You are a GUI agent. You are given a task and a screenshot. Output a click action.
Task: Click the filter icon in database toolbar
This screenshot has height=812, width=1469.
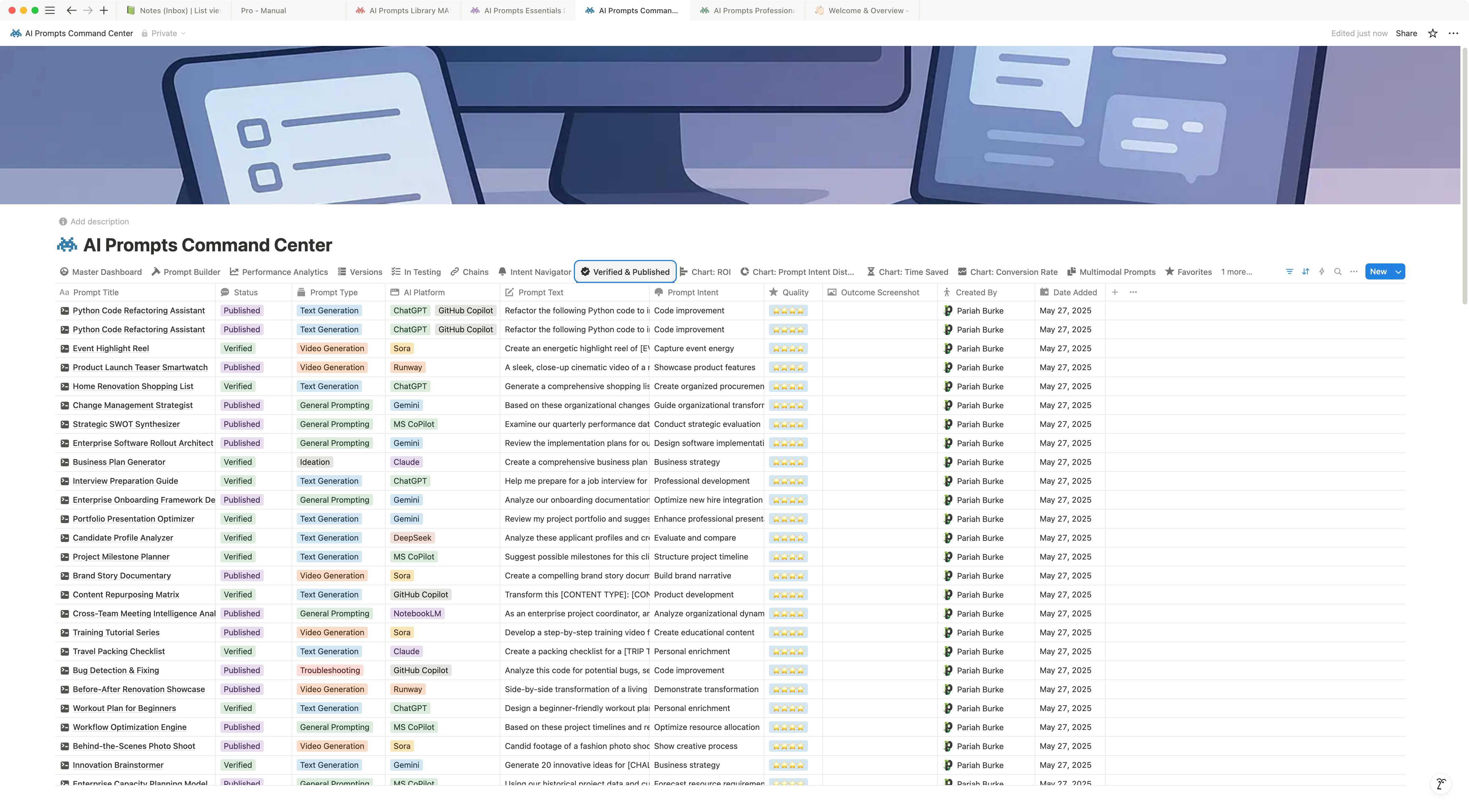pos(1289,271)
